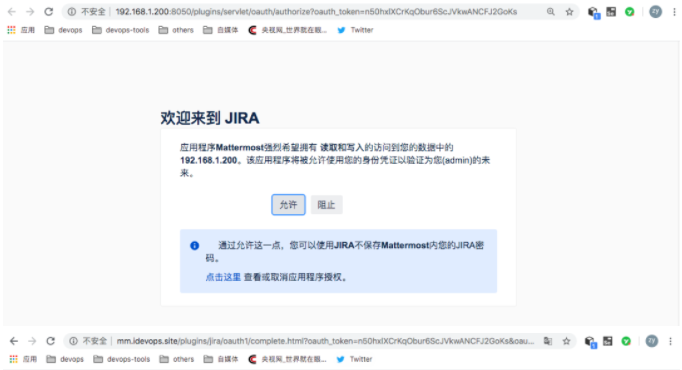Open the 央视网 bookmark in bottom bar

pyautogui.click(x=287, y=359)
